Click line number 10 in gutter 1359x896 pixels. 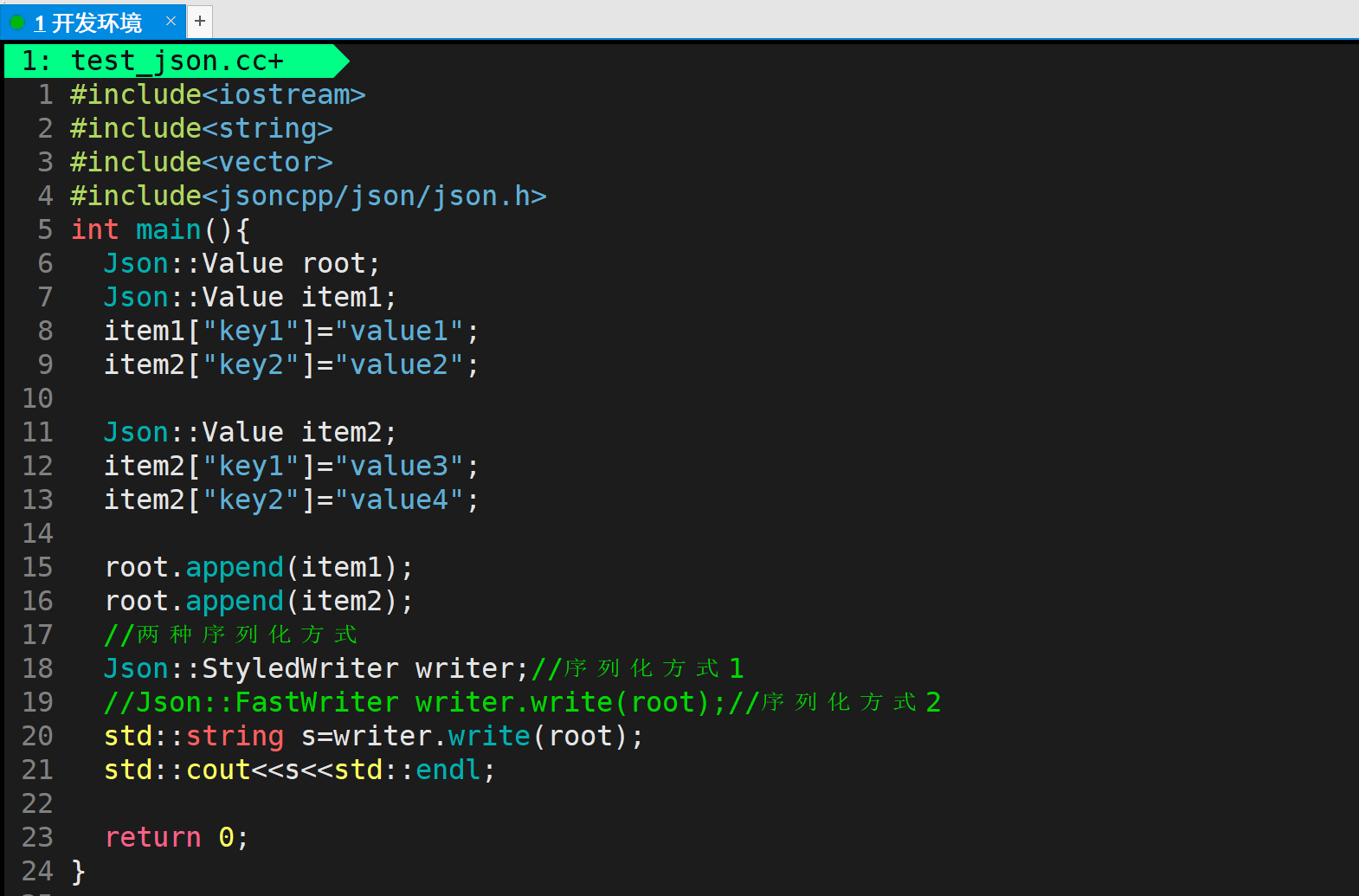(x=37, y=398)
